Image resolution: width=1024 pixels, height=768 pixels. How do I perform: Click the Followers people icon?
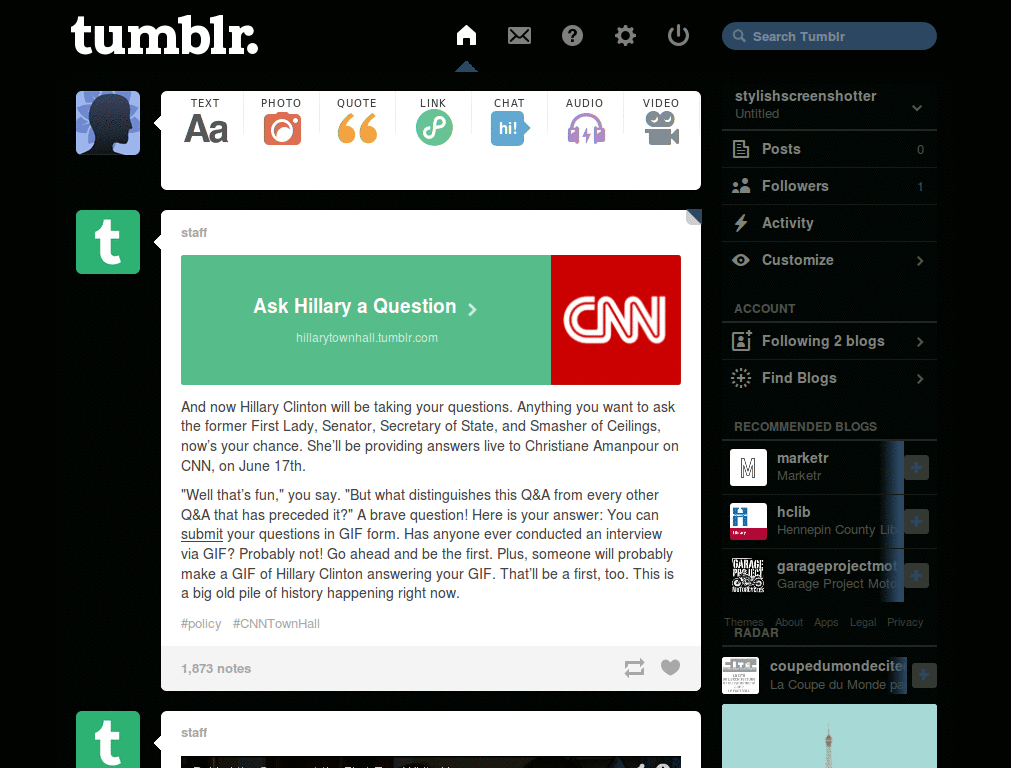[741, 186]
